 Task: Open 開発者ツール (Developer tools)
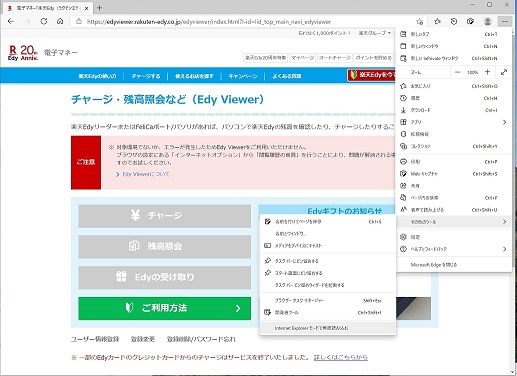coord(328,312)
